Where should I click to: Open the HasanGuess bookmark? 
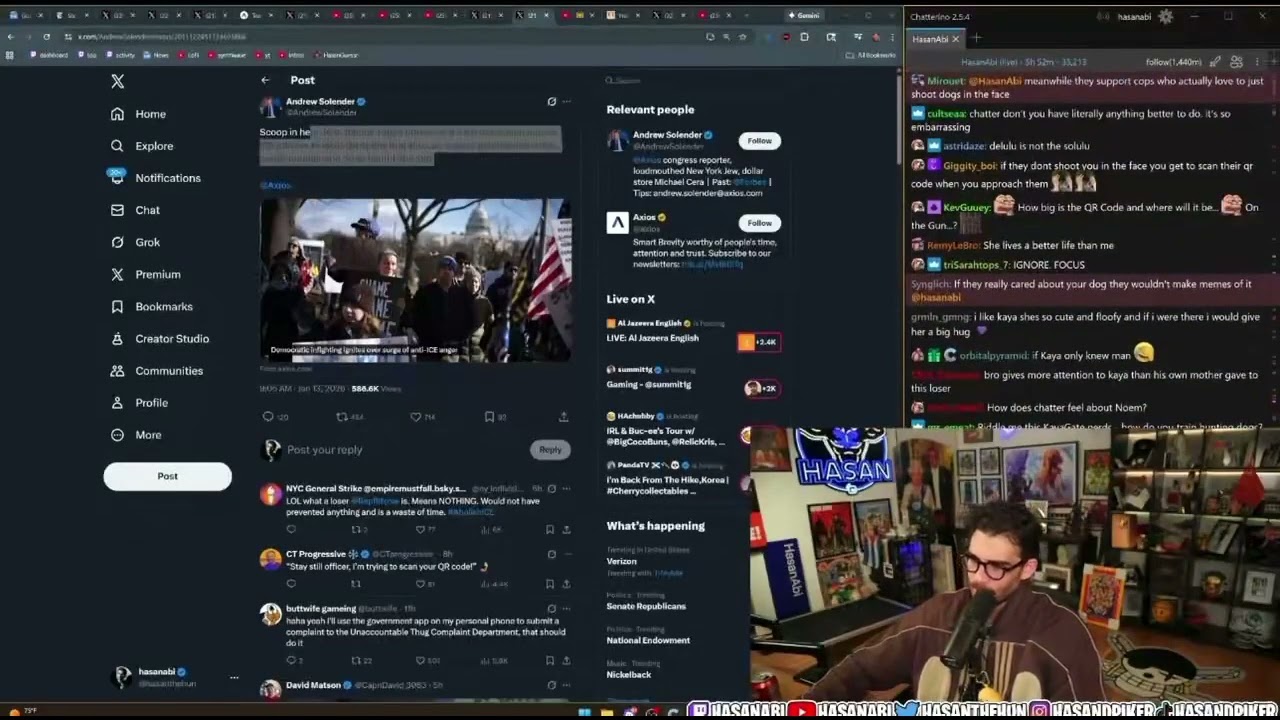335,55
